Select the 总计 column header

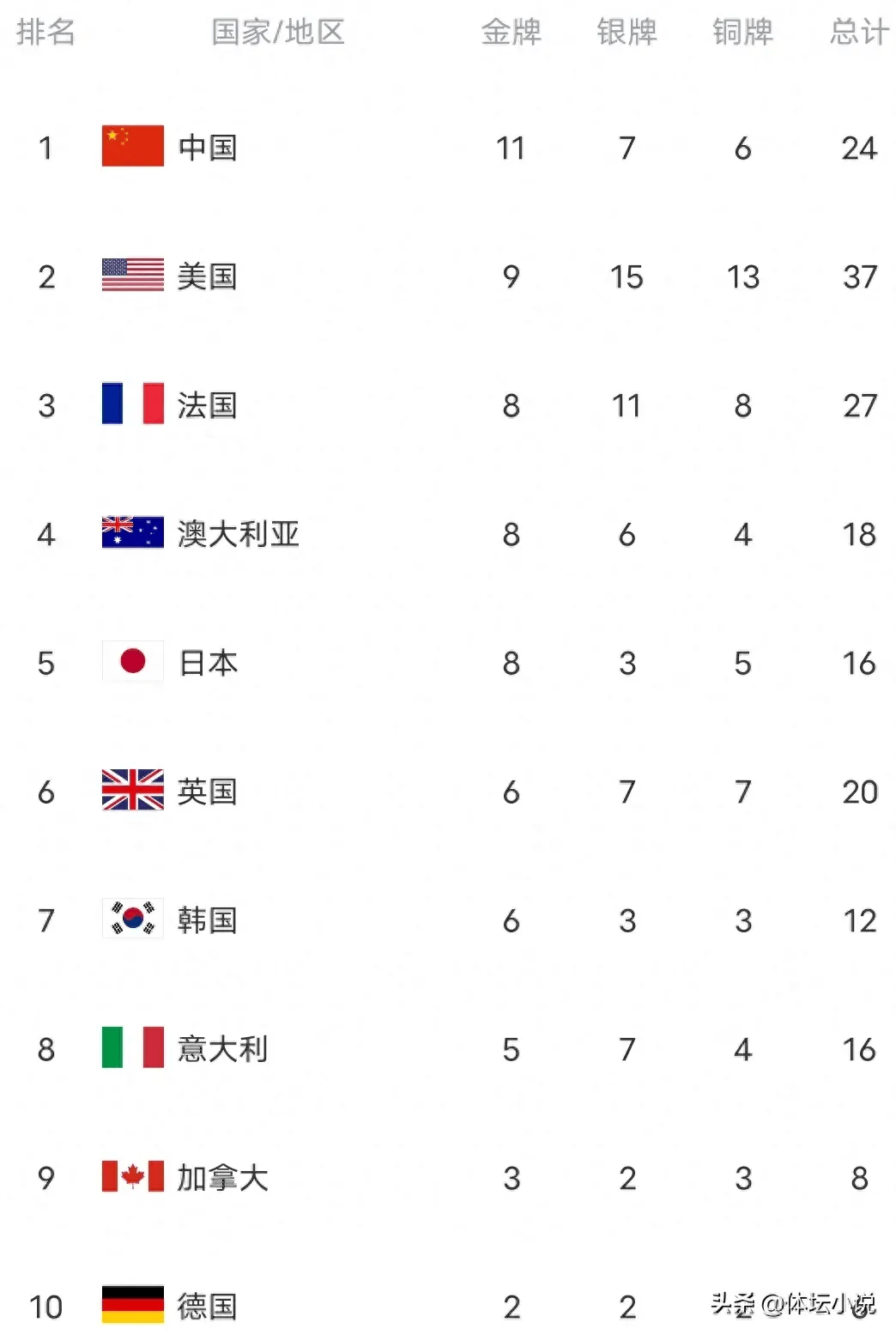(858, 33)
